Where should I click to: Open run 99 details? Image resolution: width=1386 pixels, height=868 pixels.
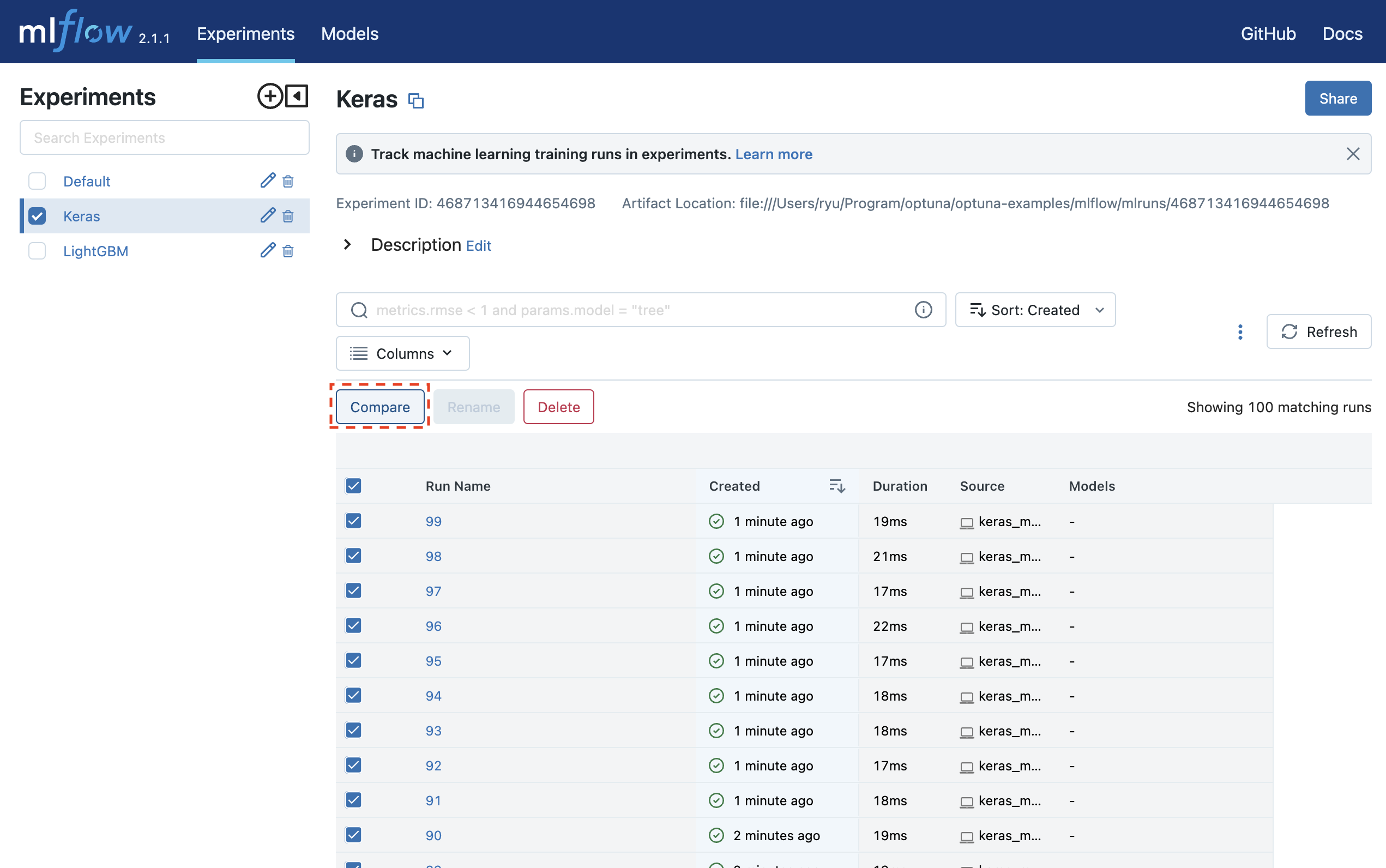433,521
